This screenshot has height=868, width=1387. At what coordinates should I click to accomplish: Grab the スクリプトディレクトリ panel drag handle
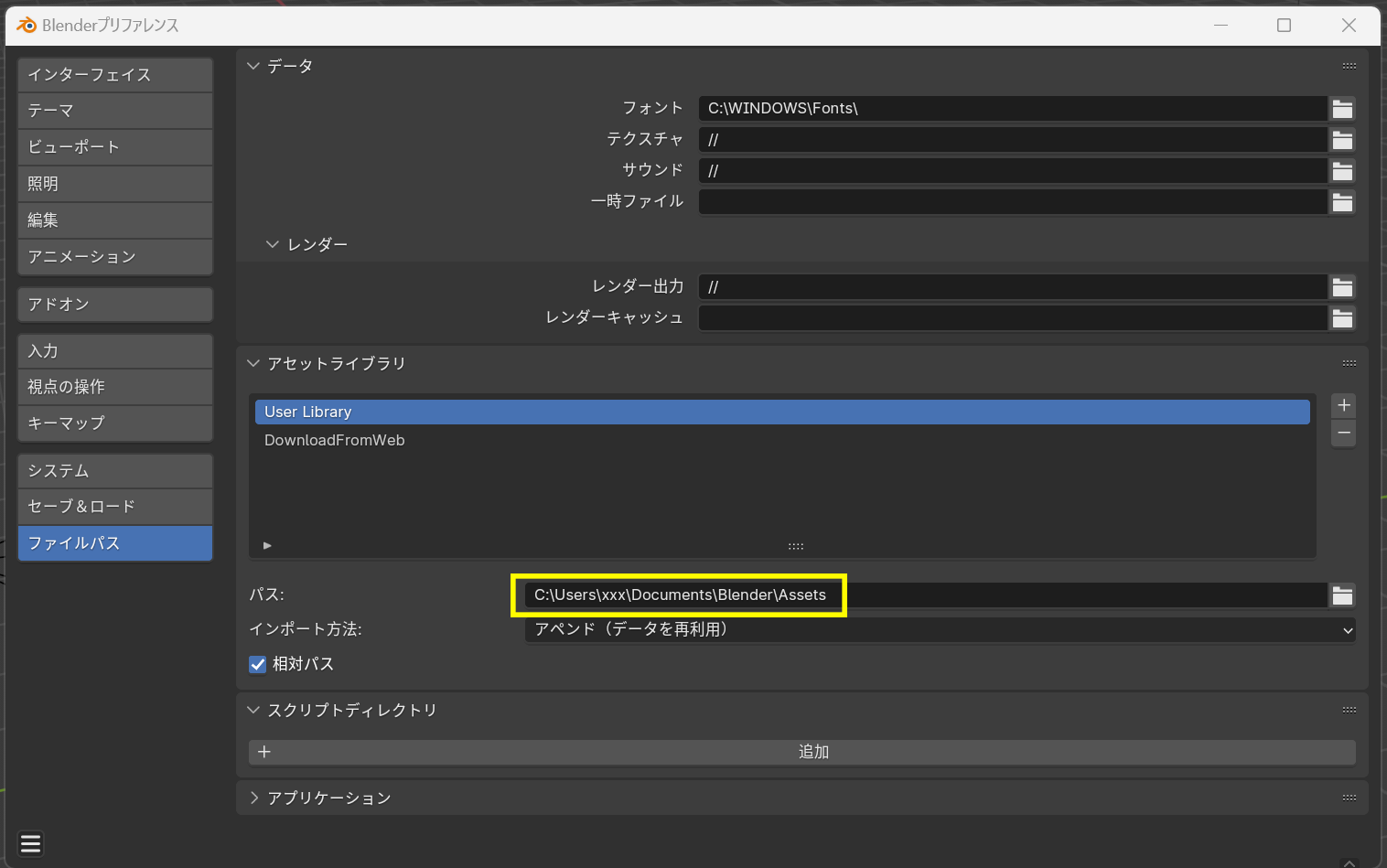(1349, 710)
